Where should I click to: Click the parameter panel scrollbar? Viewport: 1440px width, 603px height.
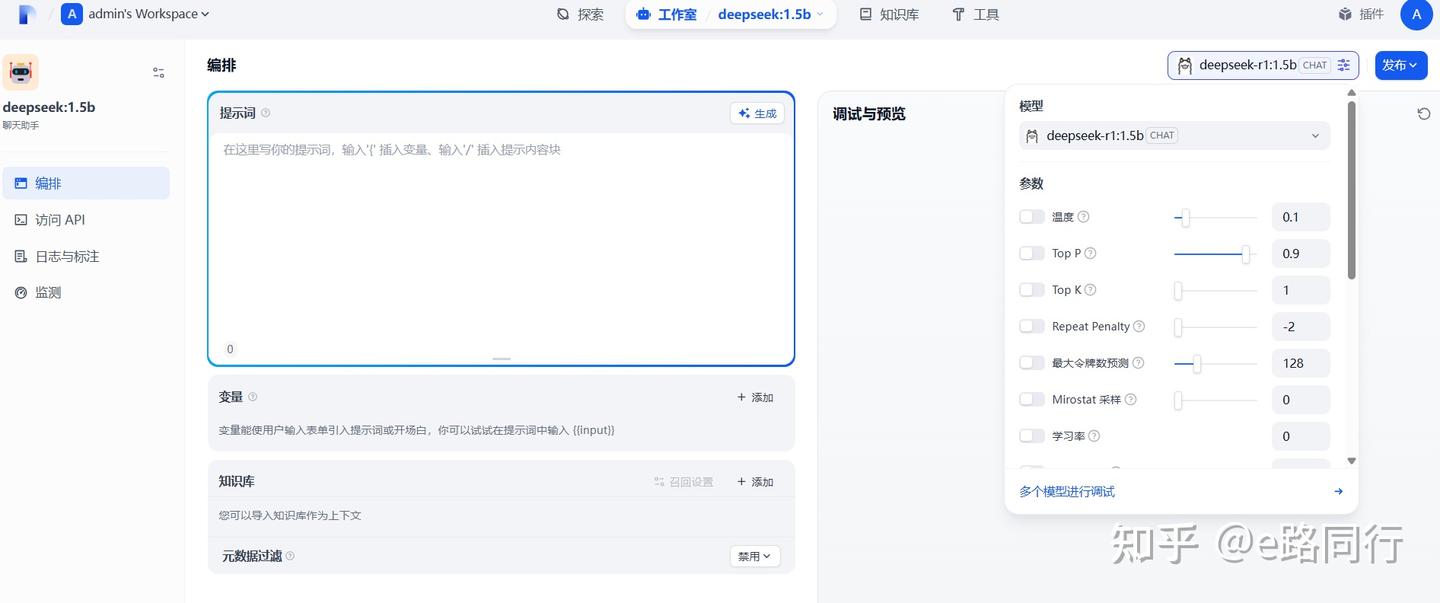[x=1352, y=189]
